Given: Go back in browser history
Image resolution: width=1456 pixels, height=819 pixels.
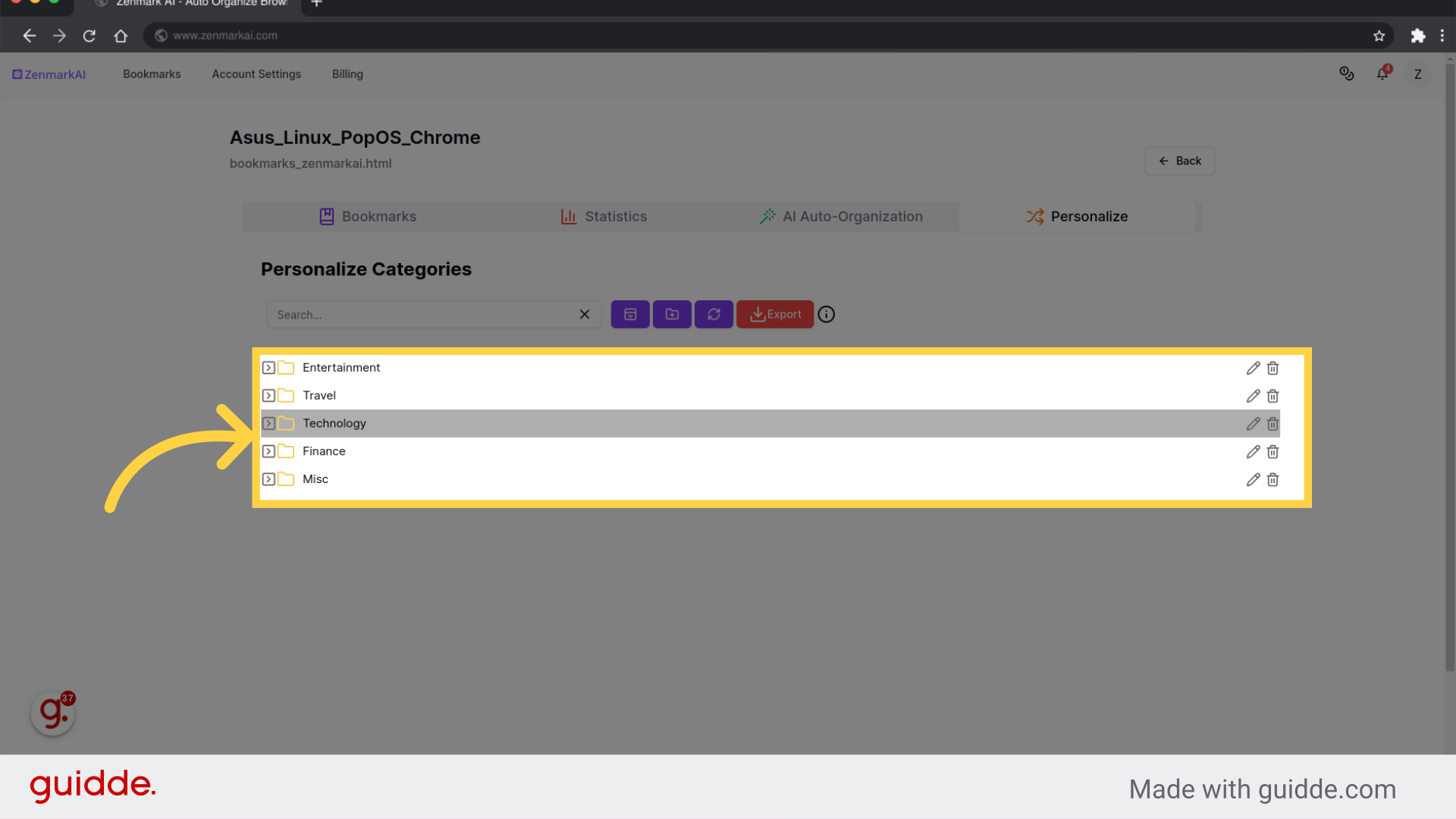Looking at the screenshot, I should coord(30,36).
